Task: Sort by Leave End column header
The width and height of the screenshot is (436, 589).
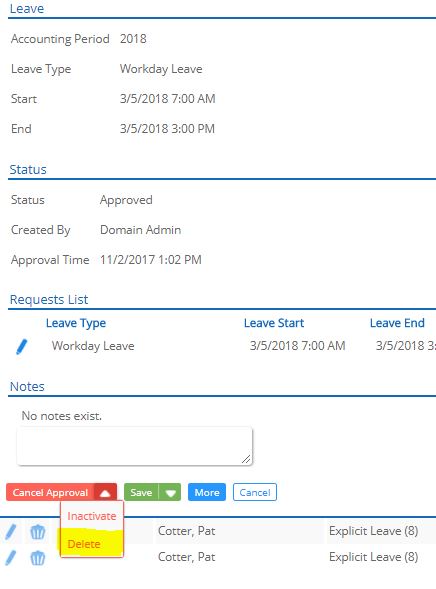Action: pyautogui.click(x=397, y=323)
